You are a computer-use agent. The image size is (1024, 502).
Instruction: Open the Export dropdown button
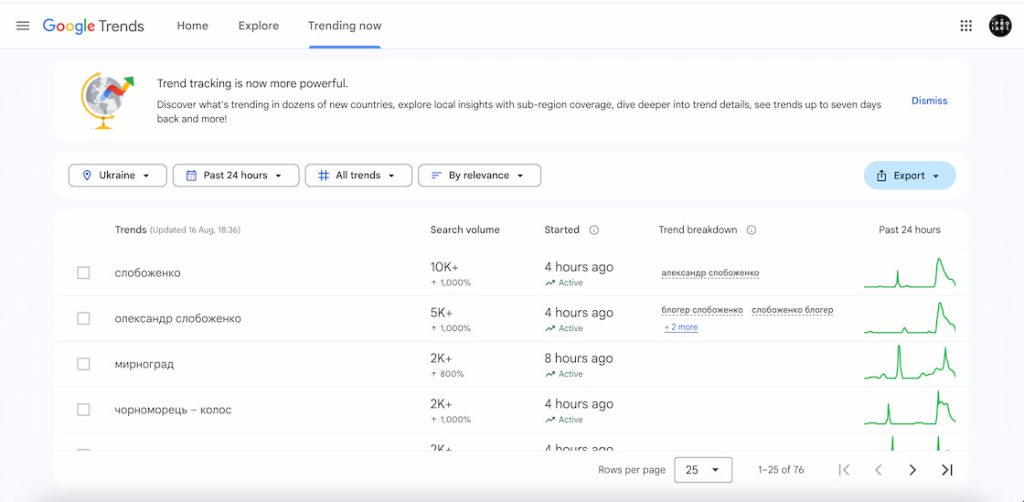coord(910,176)
